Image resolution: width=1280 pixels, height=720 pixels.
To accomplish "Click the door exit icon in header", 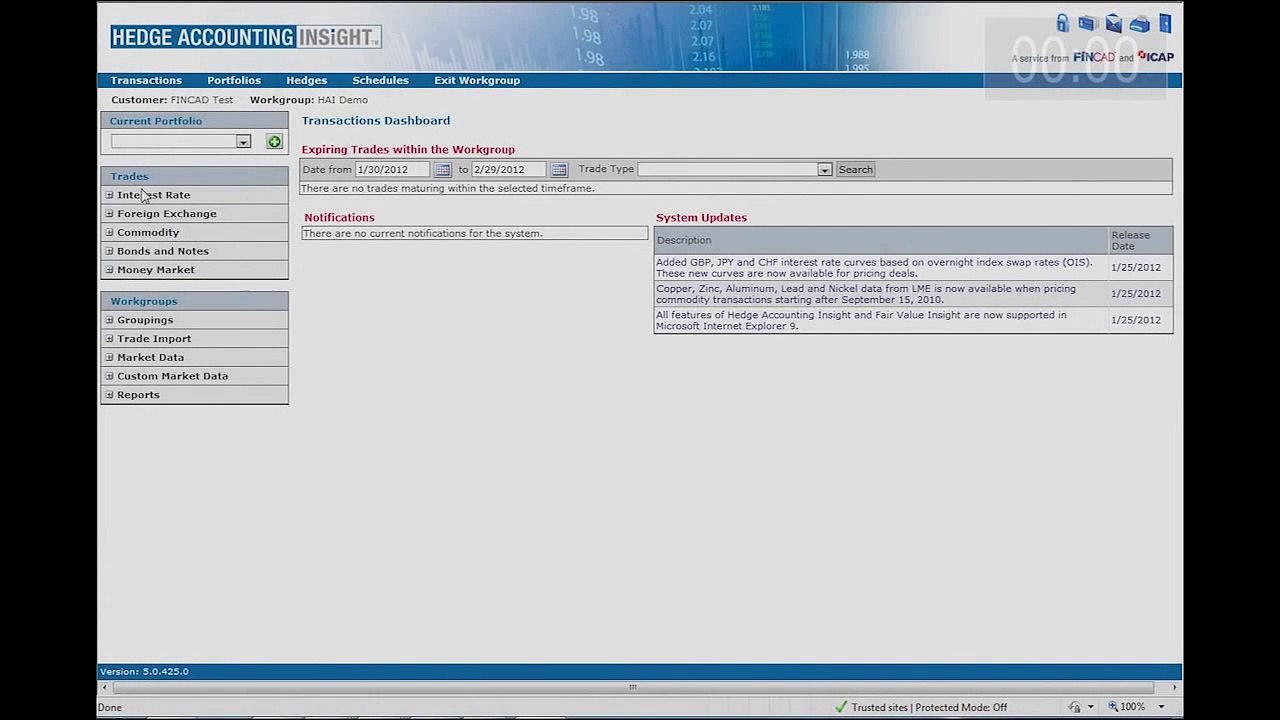I will click(1165, 23).
